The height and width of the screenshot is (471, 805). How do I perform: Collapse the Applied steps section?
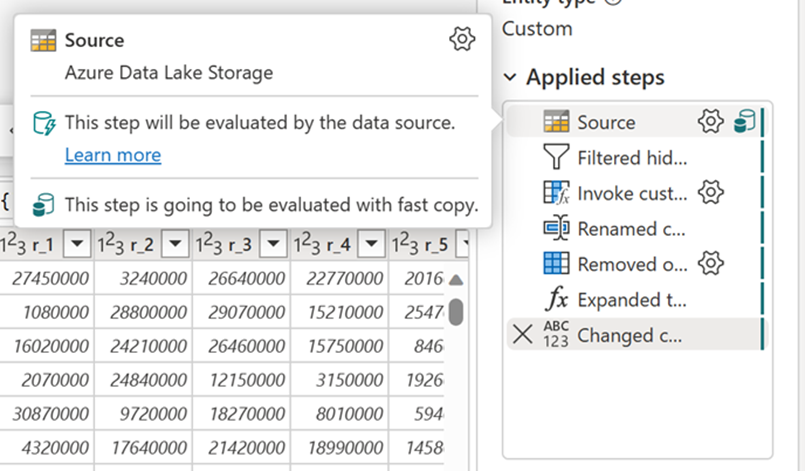(511, 77)
